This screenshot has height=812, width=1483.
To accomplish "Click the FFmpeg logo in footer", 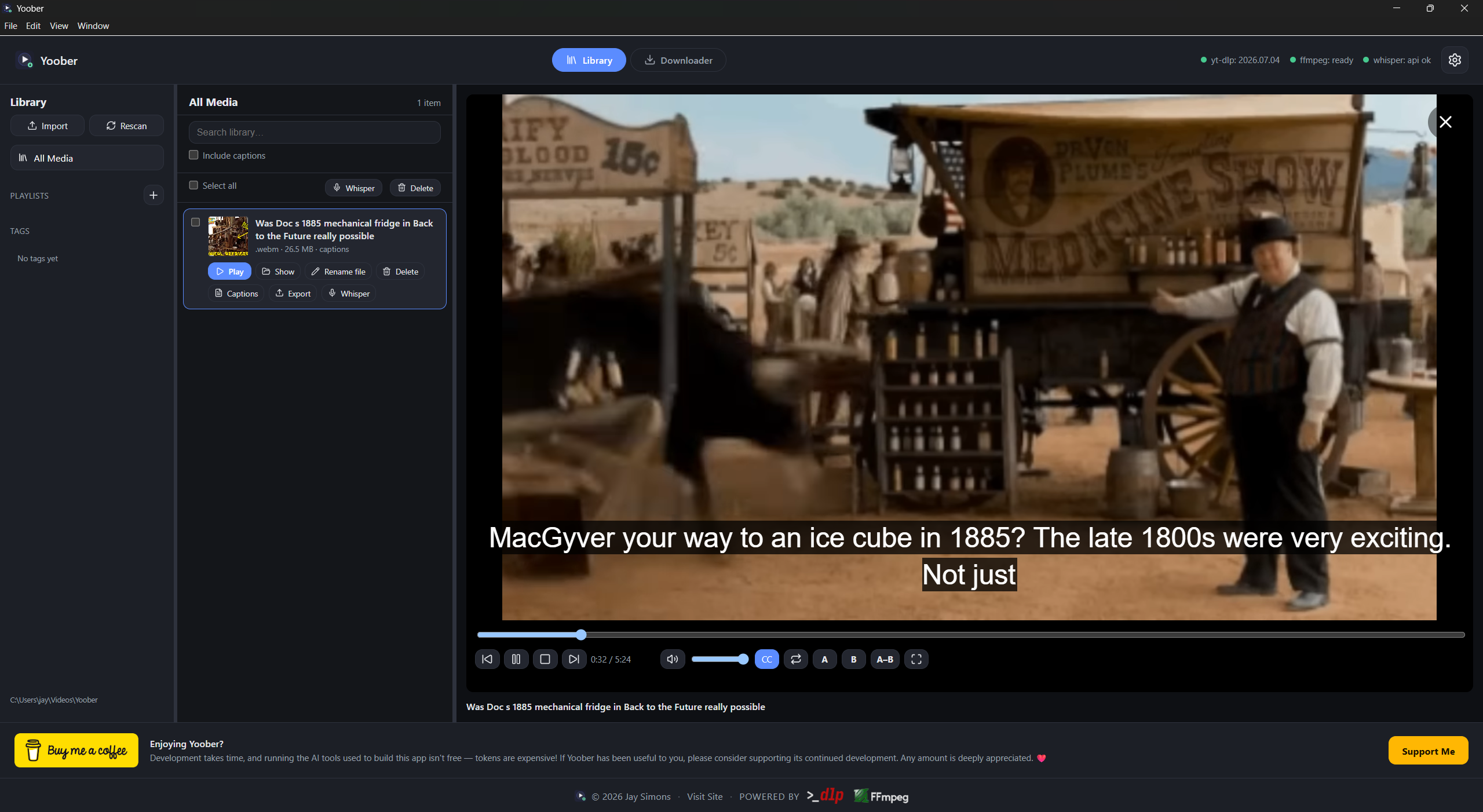I will click(881, 796).
